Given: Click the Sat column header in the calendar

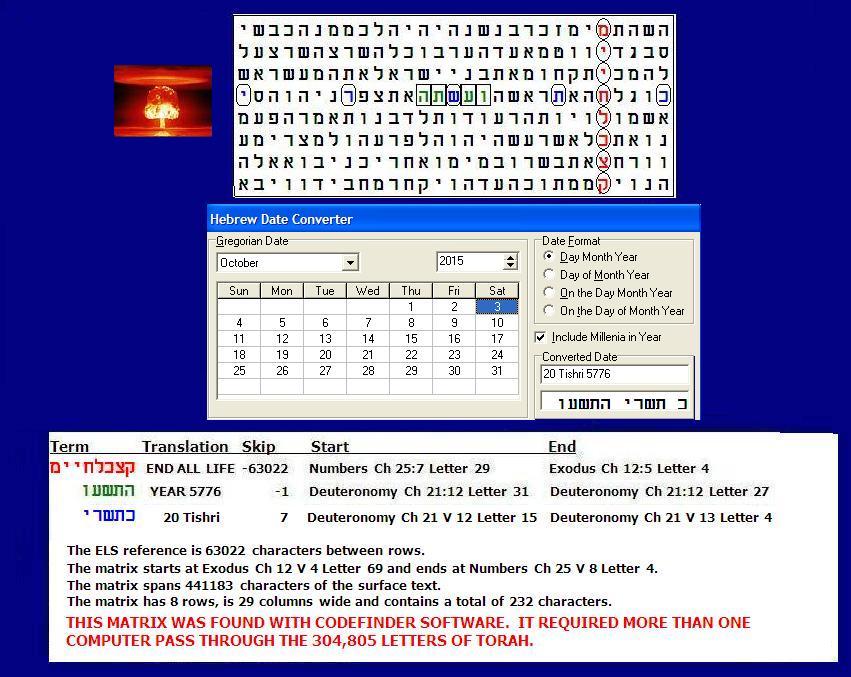Looking at the screenshot, I should click(497, 291).
